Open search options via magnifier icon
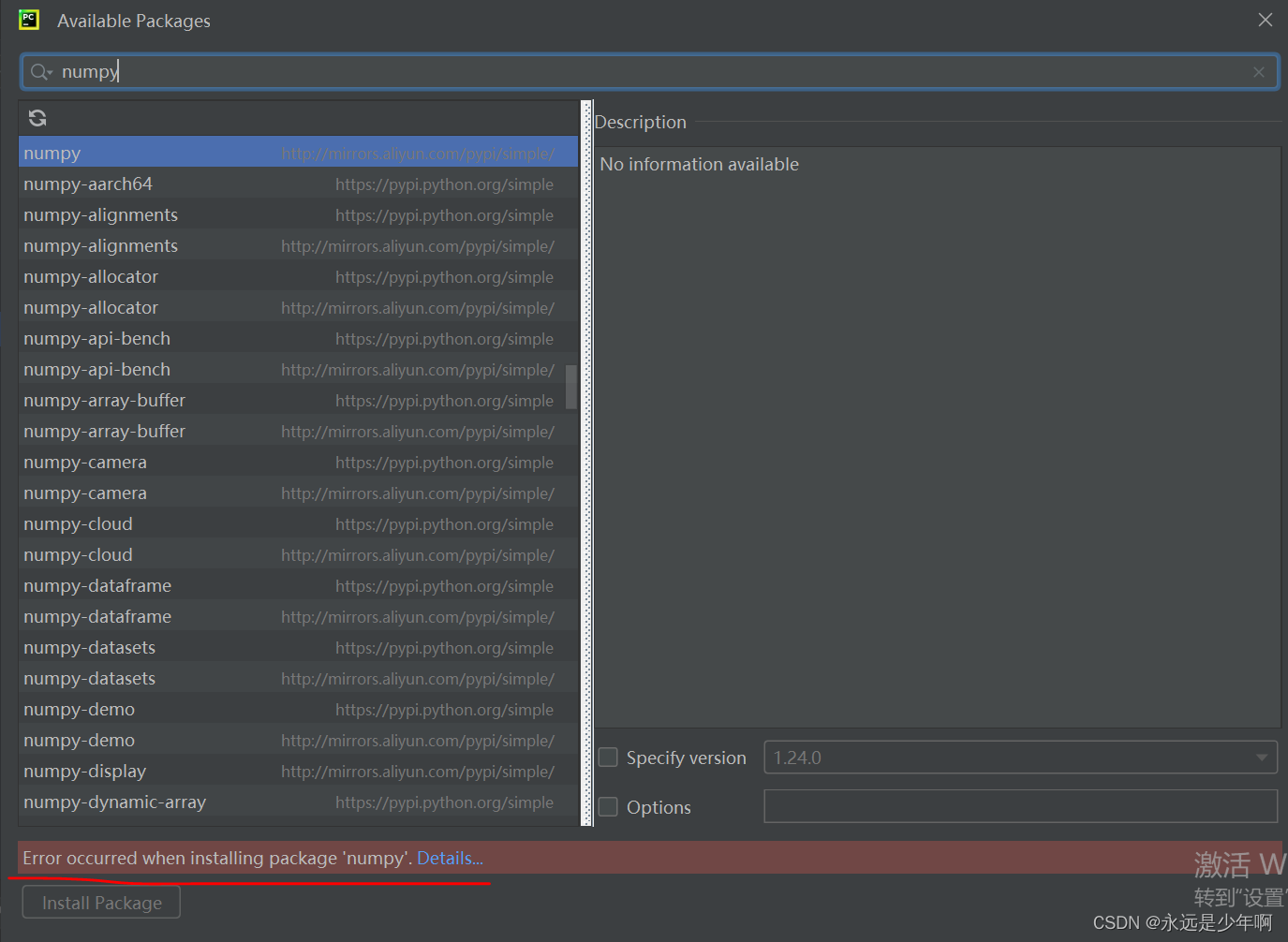Viewport: 1288px width, 942px height. pos(39,71)
